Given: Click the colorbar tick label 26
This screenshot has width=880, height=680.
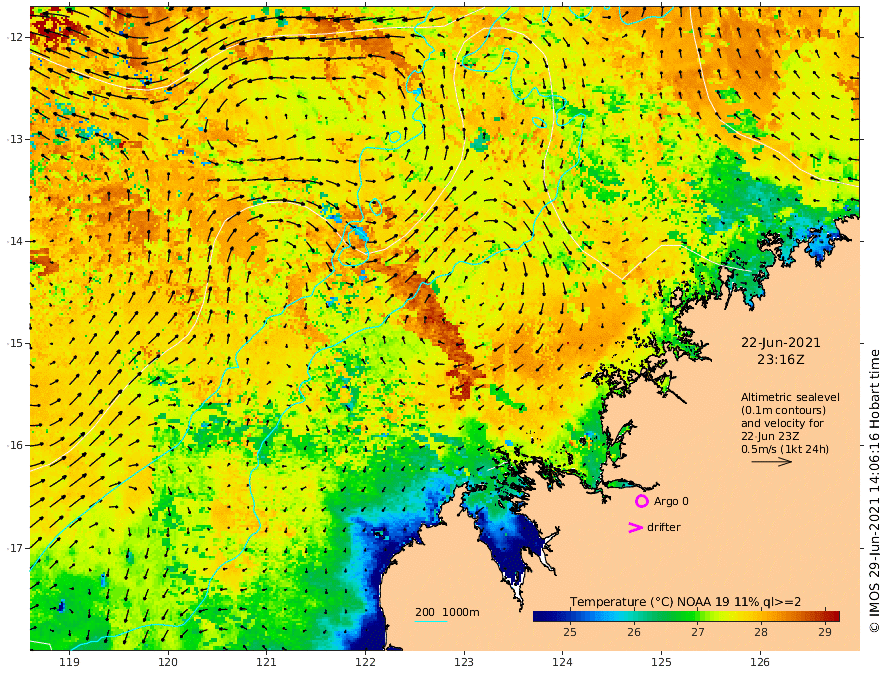Looking at the screenshot, I should point(634,632).
